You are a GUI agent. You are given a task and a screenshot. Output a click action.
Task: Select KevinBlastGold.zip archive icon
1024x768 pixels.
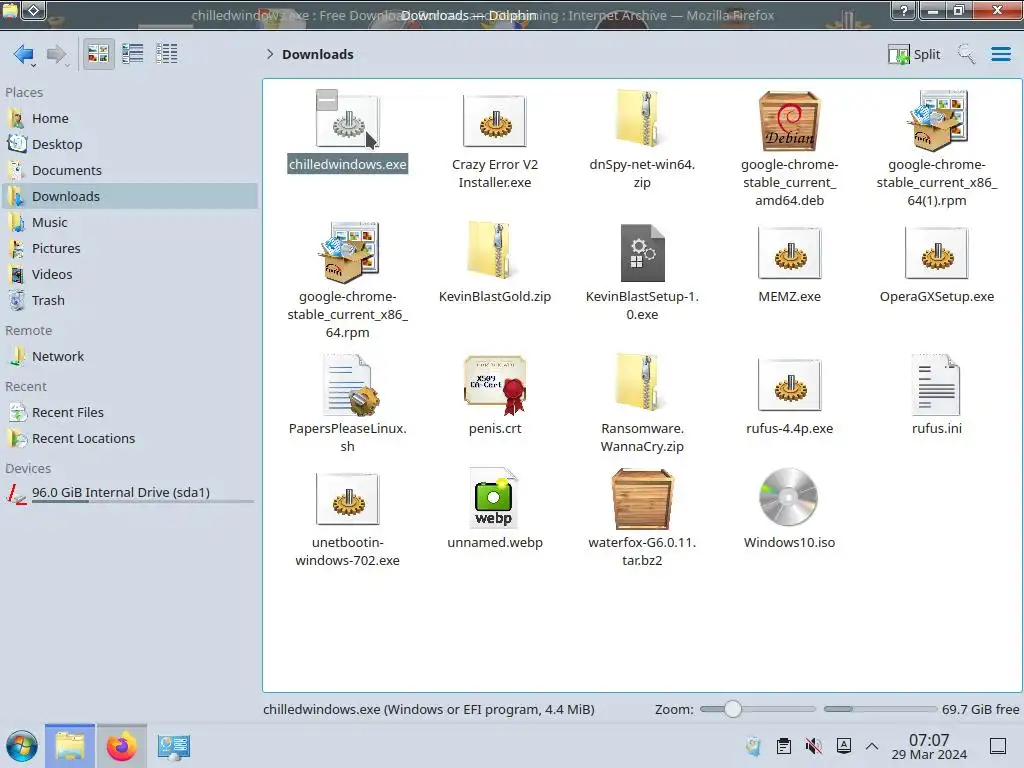pos(494,250)
